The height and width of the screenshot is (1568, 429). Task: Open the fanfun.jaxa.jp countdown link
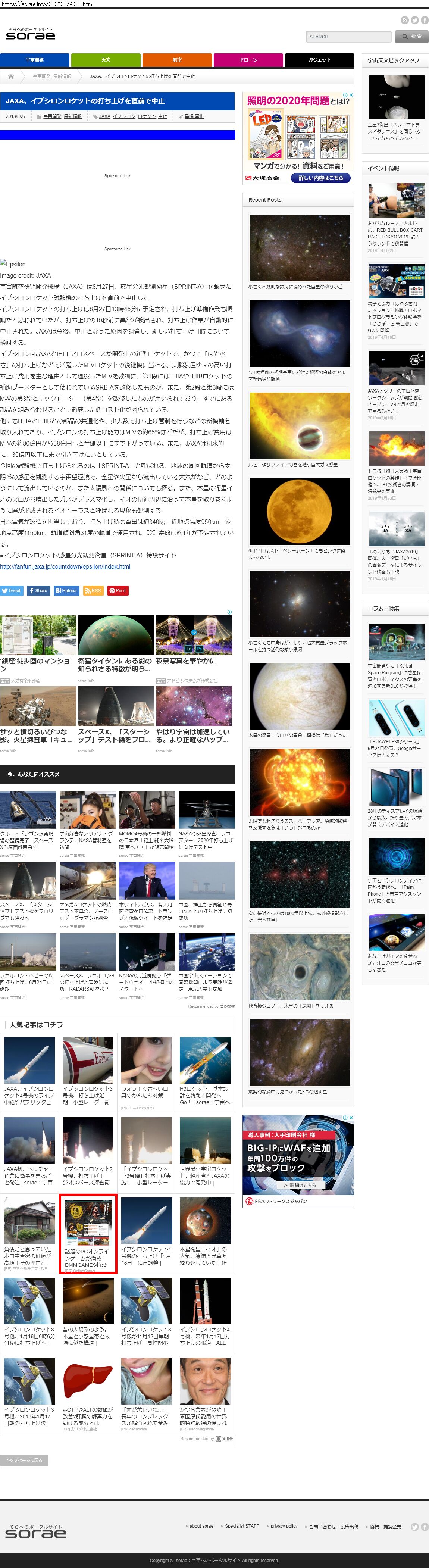click(x=65, y=567)
